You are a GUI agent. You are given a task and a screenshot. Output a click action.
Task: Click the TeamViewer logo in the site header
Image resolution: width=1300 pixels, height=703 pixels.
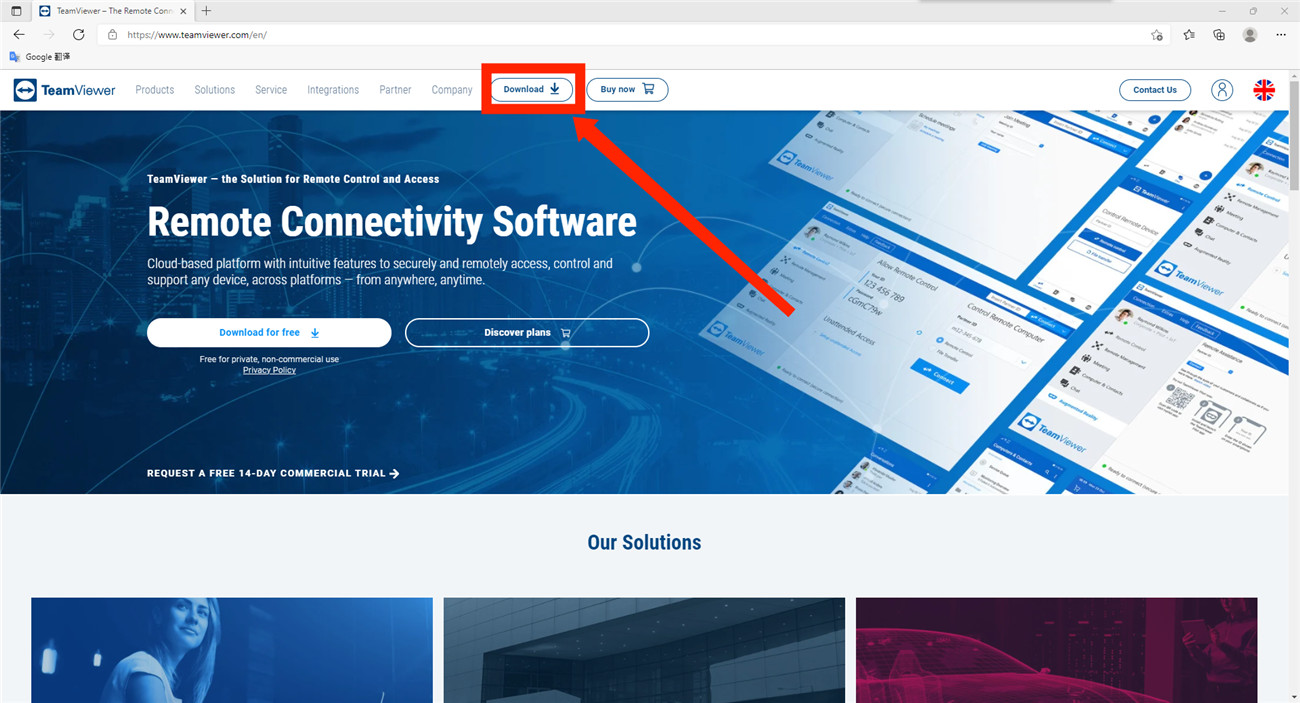(x=64, y=90)
